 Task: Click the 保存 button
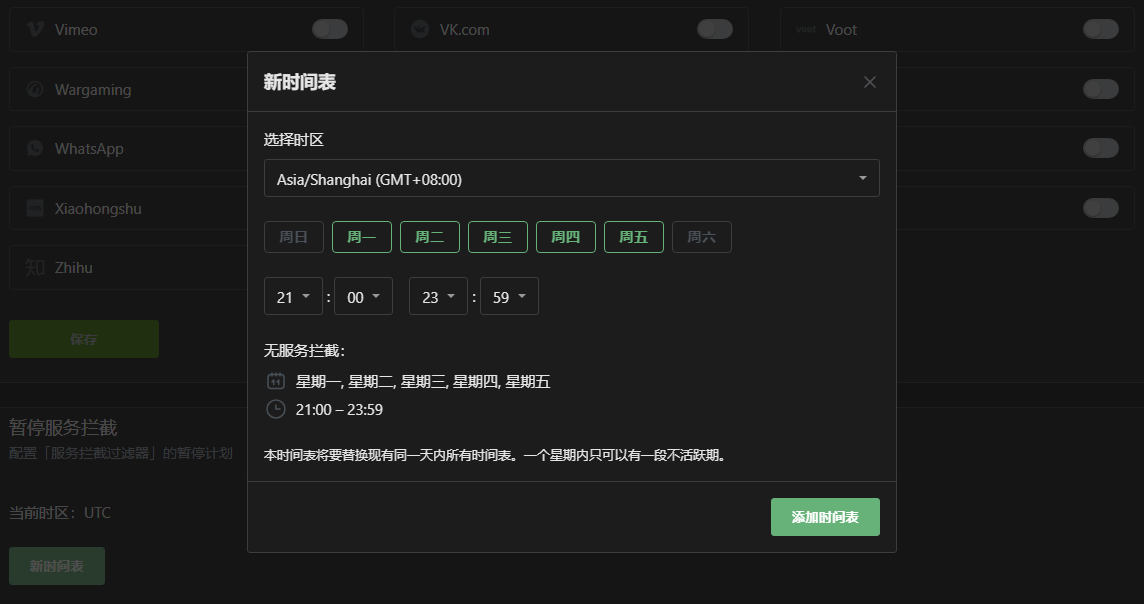click(x=83, y=339)
